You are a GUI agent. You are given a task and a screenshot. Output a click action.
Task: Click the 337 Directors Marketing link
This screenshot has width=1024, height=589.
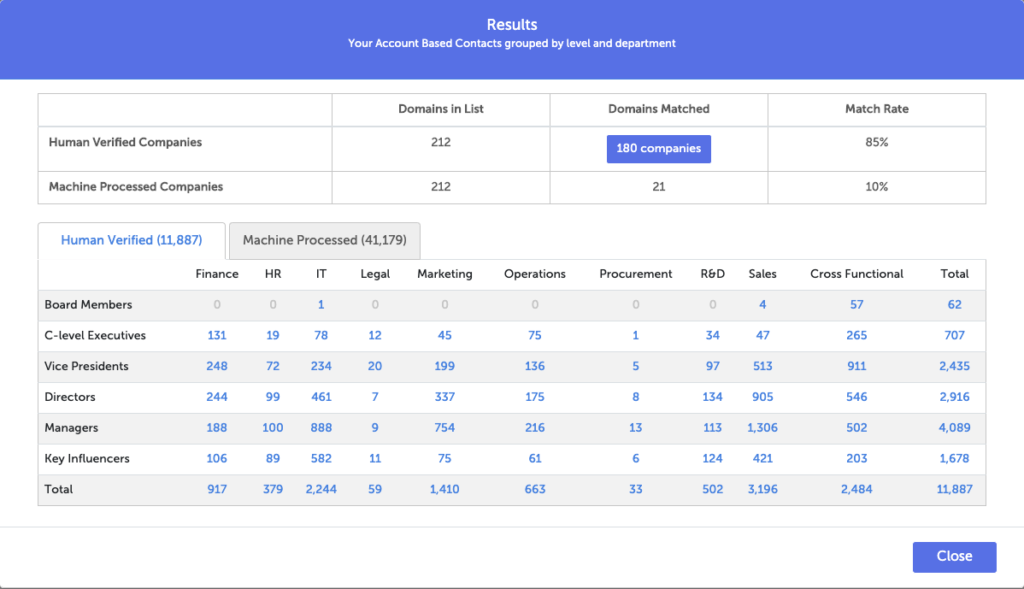[444, 397]
